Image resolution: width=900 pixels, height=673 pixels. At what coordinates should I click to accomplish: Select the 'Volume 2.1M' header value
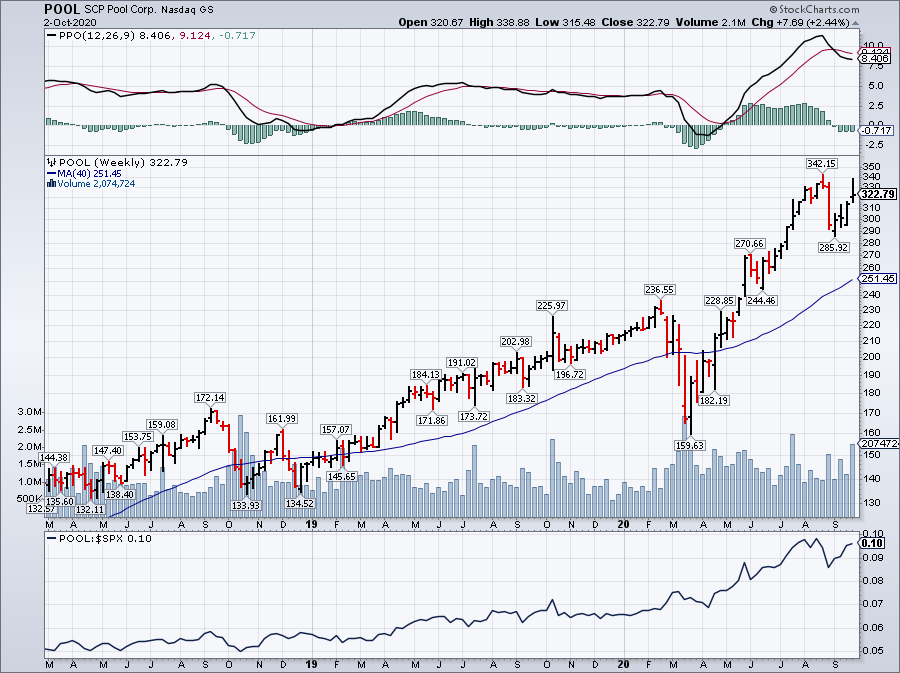[711, 22]
